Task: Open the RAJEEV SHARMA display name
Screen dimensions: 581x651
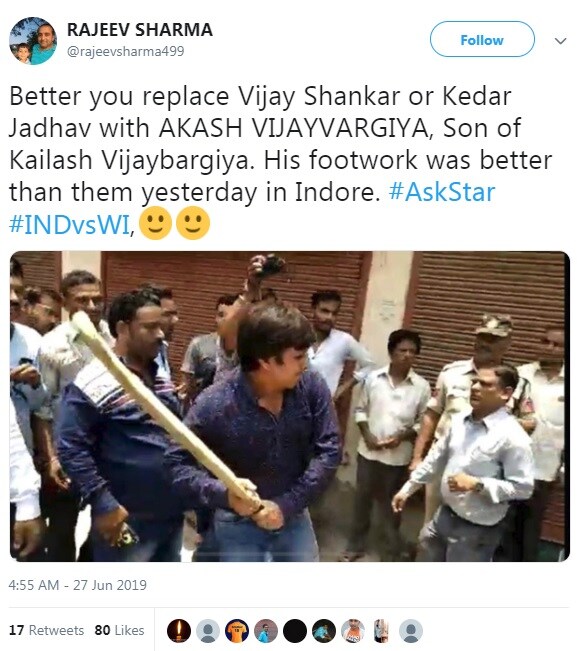Action: tap(140, 30)
